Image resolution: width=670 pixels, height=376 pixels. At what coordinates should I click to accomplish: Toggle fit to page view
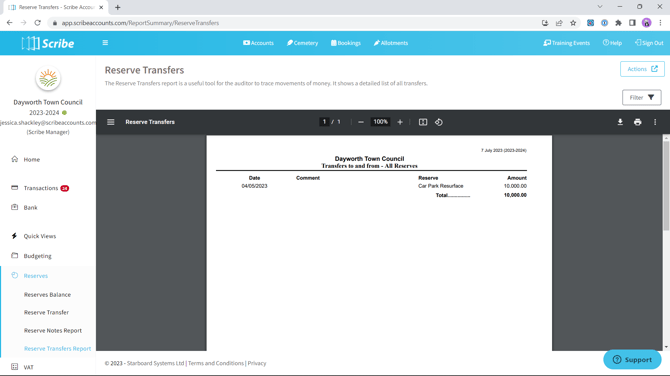pyautogui.click(x=423, y=122)
